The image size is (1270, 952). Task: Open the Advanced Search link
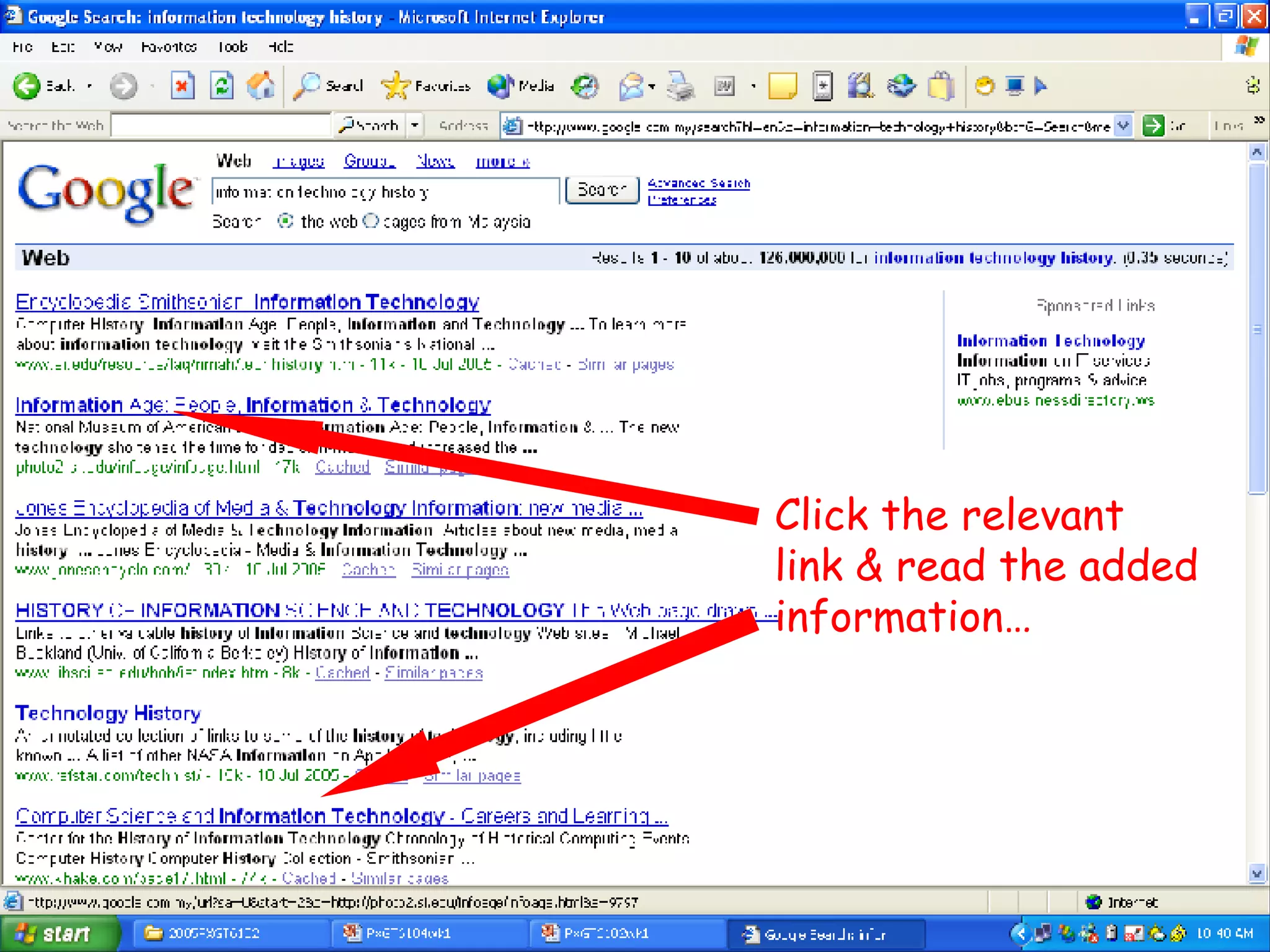(x=699, y=183)
